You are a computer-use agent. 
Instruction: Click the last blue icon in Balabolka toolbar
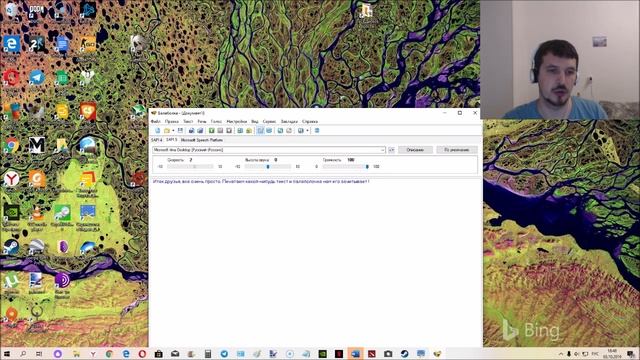(317, 131)
